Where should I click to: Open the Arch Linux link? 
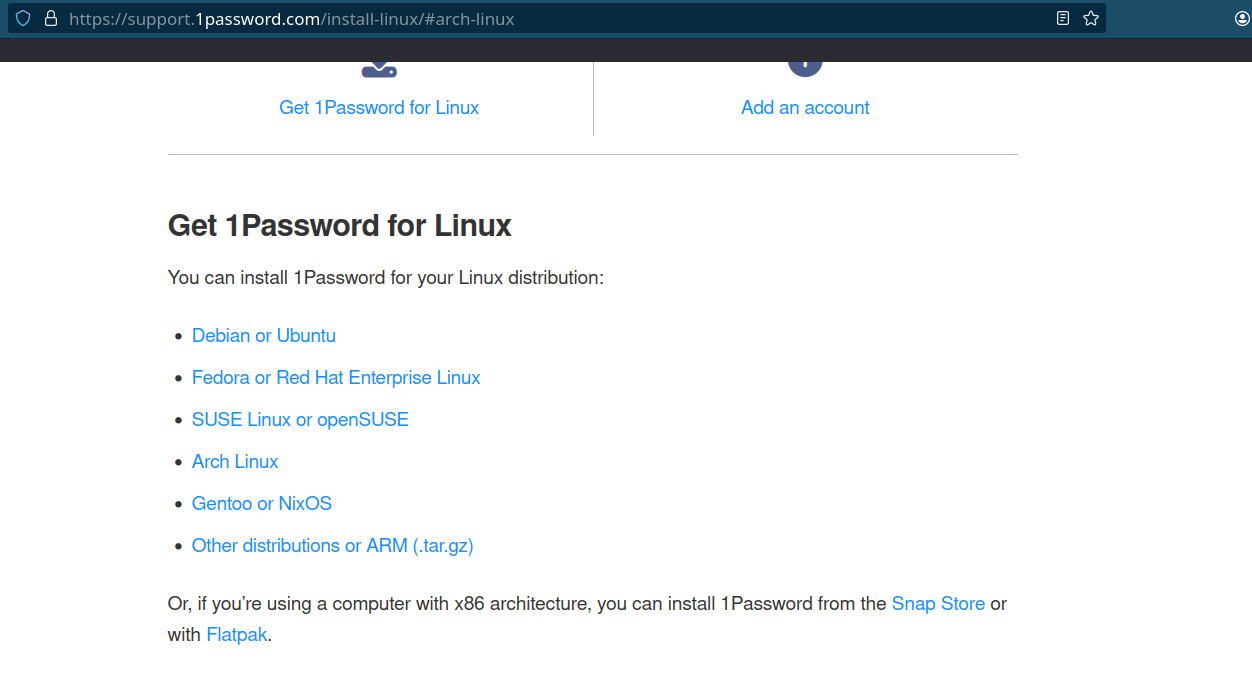point(235,461)
